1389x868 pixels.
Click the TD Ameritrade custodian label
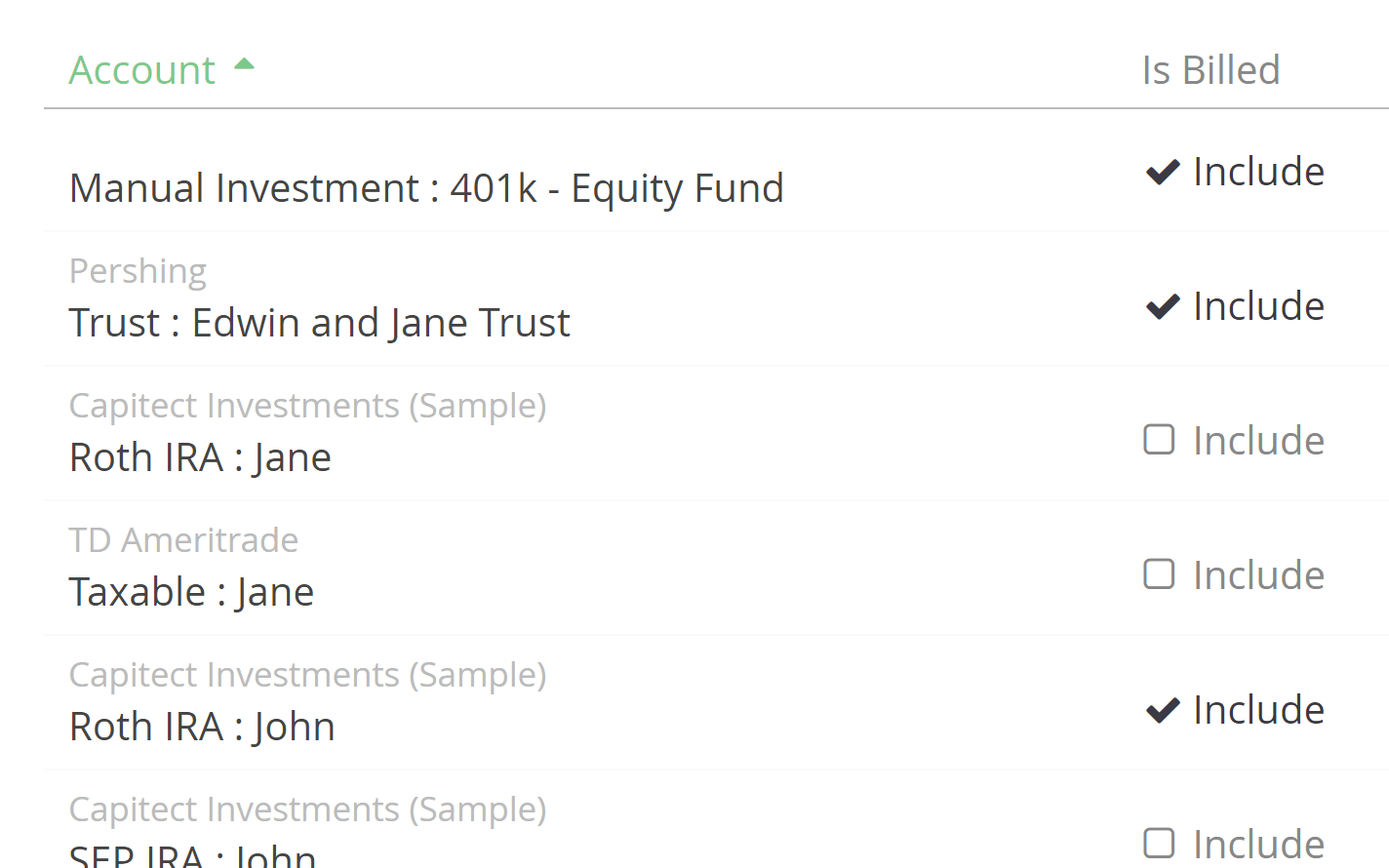[x=183, y=540]
